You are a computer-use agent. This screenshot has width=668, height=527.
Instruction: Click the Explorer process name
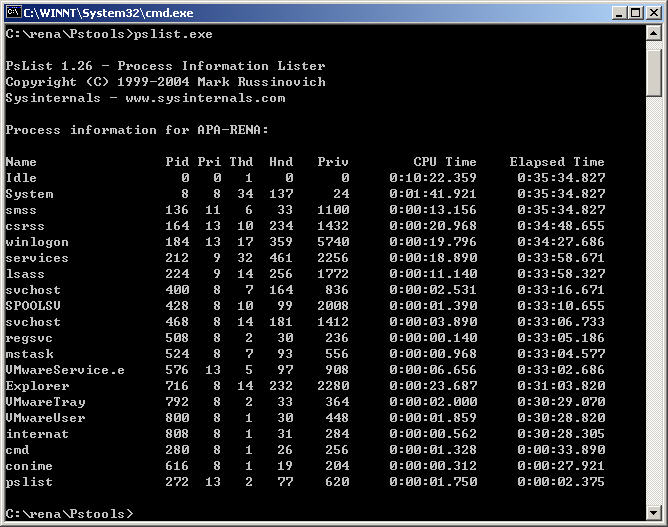37,386
